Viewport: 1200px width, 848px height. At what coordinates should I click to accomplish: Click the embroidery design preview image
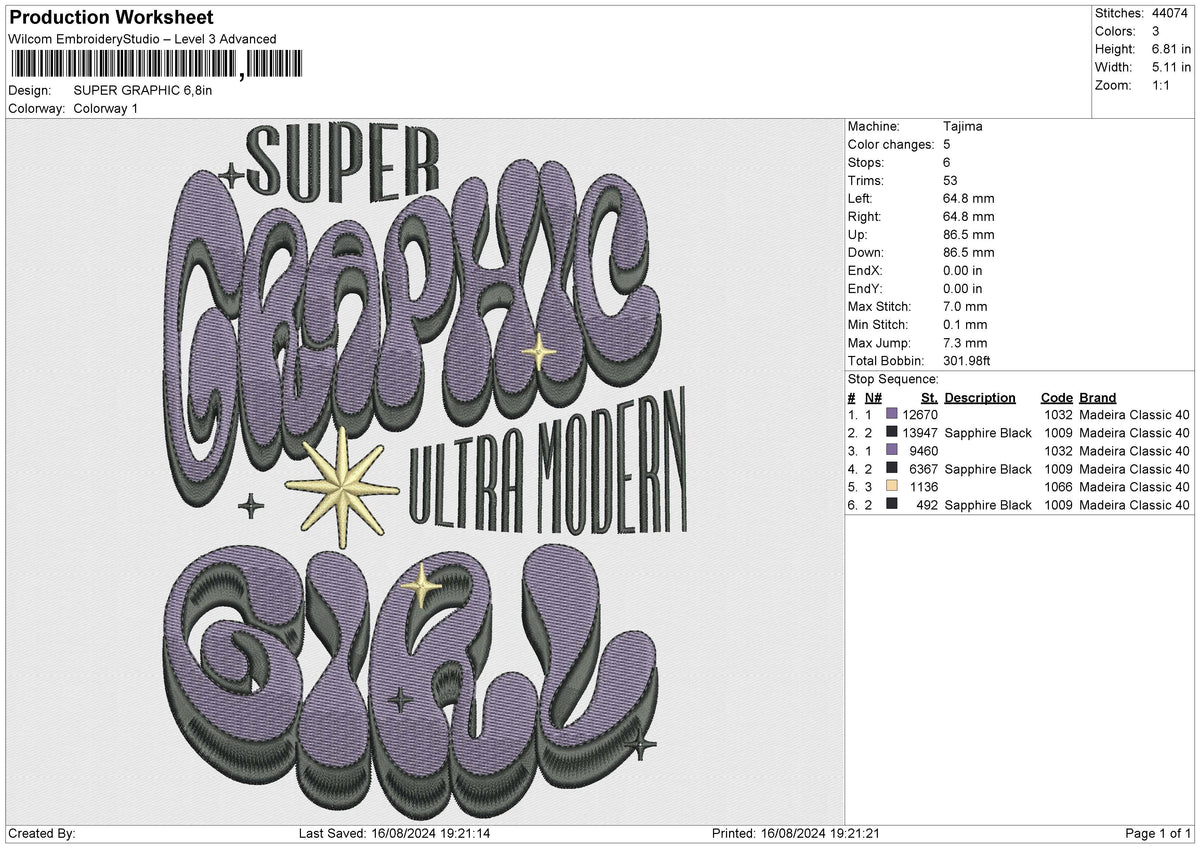click(424, 471)
